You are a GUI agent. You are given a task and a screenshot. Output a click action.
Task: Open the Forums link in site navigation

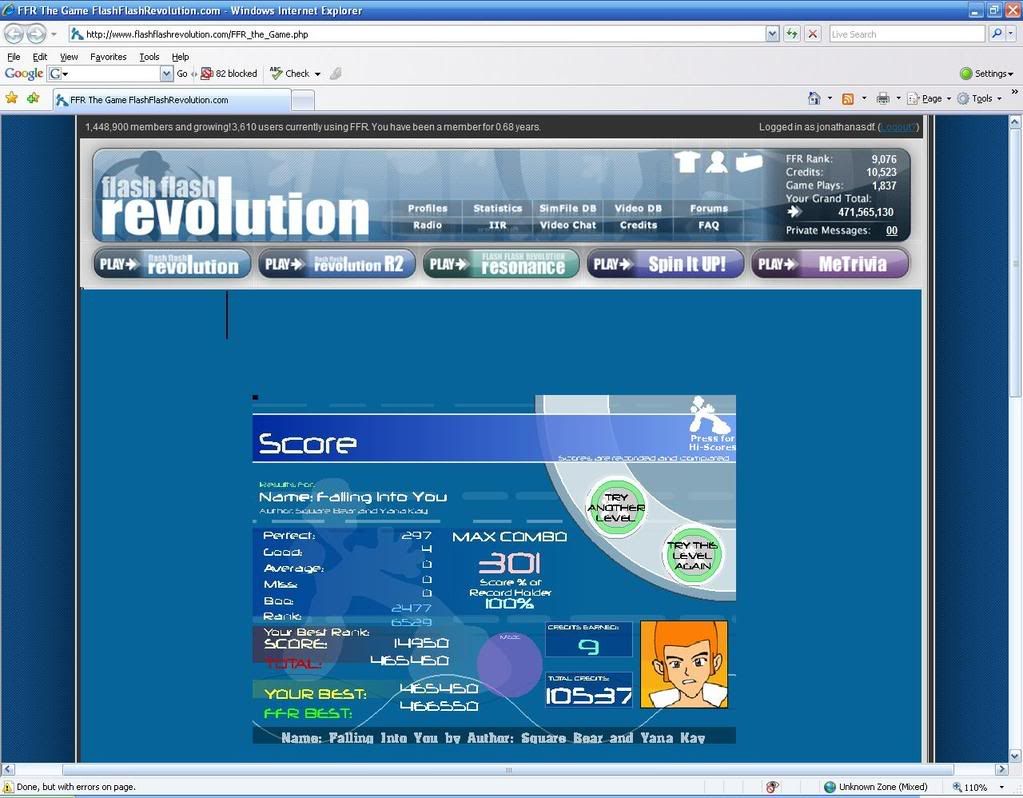[x=708, y=208]
